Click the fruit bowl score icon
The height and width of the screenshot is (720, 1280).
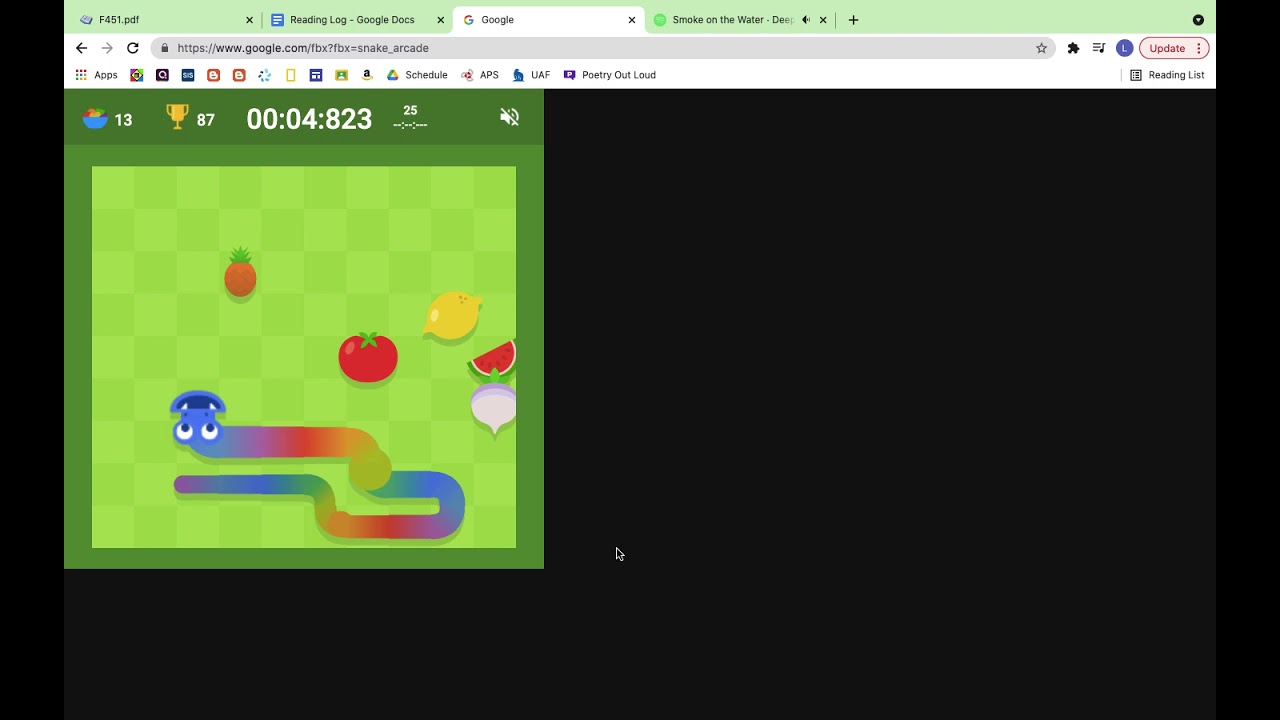[x=95, y=118]
